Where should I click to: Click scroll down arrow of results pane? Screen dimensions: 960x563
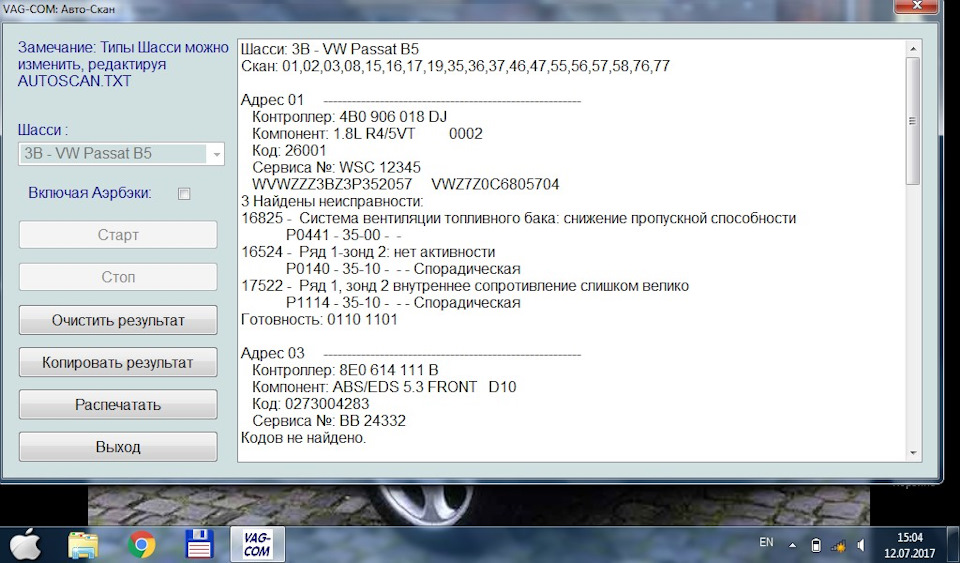click(913, 453)
